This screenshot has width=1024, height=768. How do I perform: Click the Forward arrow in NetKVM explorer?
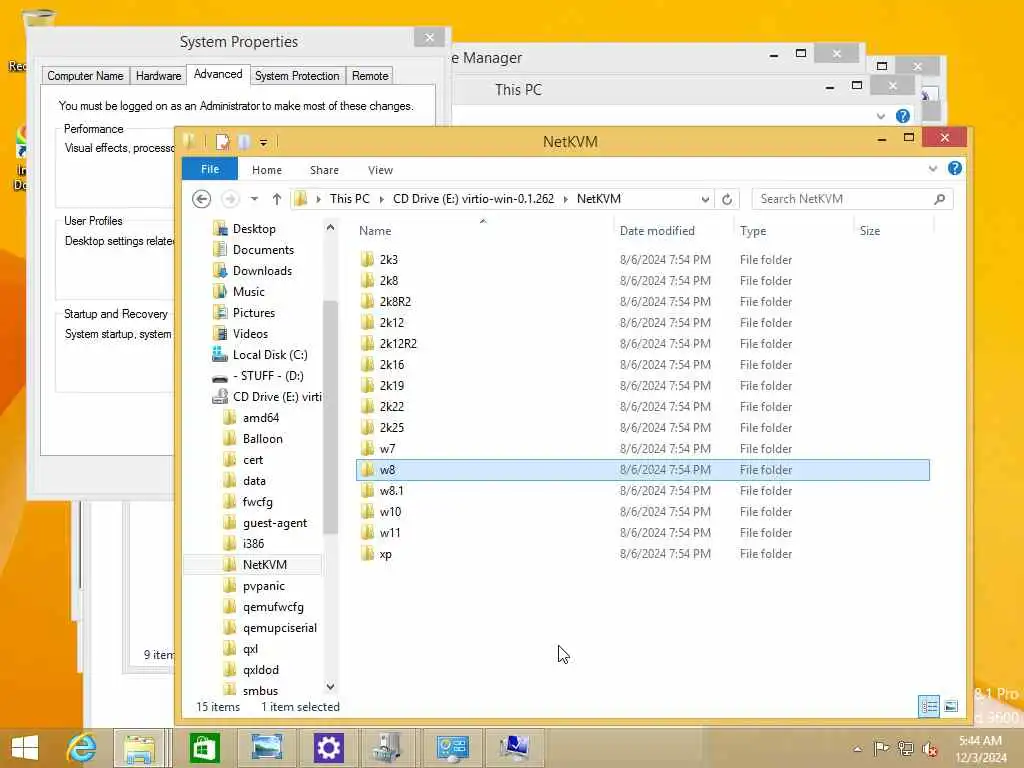(230, 199)
